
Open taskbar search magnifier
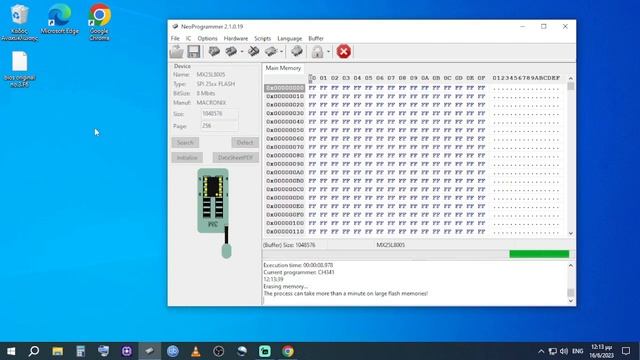(x=34, y=351)
